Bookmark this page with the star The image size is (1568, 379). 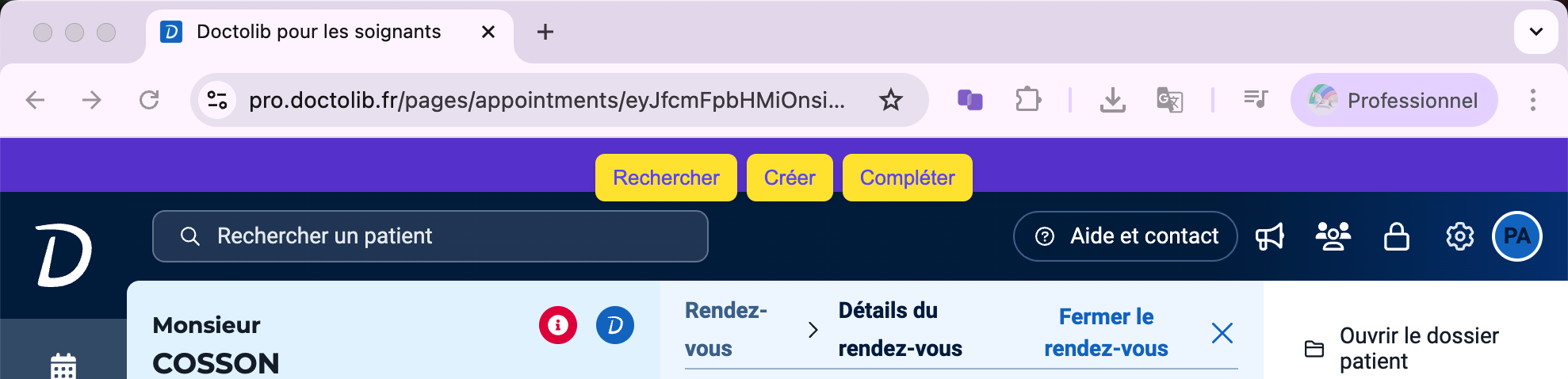click(x=891, y=100)
